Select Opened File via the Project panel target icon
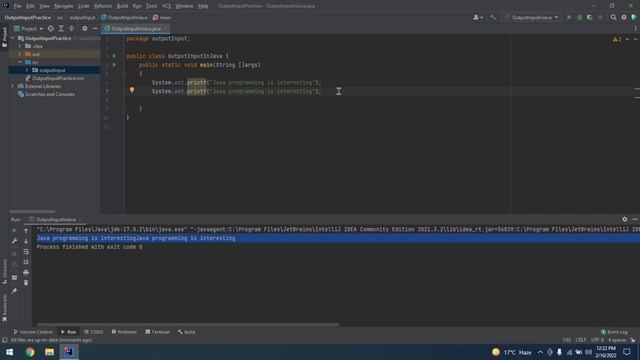Viewport: 640px width, 360px height. [x=51, y=29]
